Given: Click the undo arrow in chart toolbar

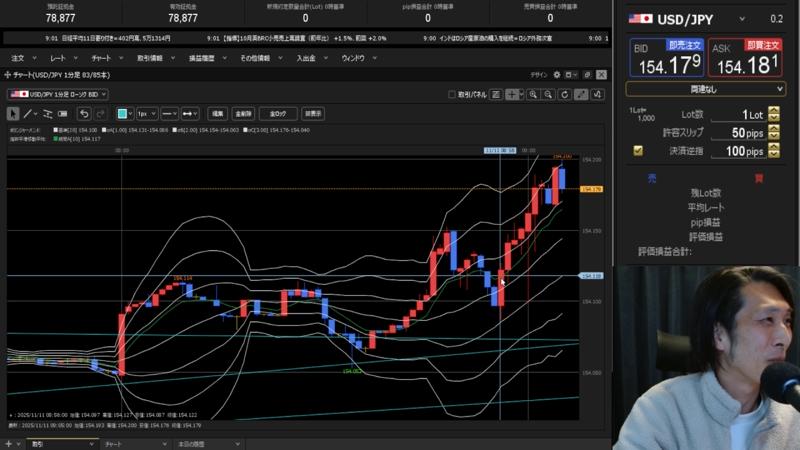Looking at the screenshot, I should [x=84, y=114].
